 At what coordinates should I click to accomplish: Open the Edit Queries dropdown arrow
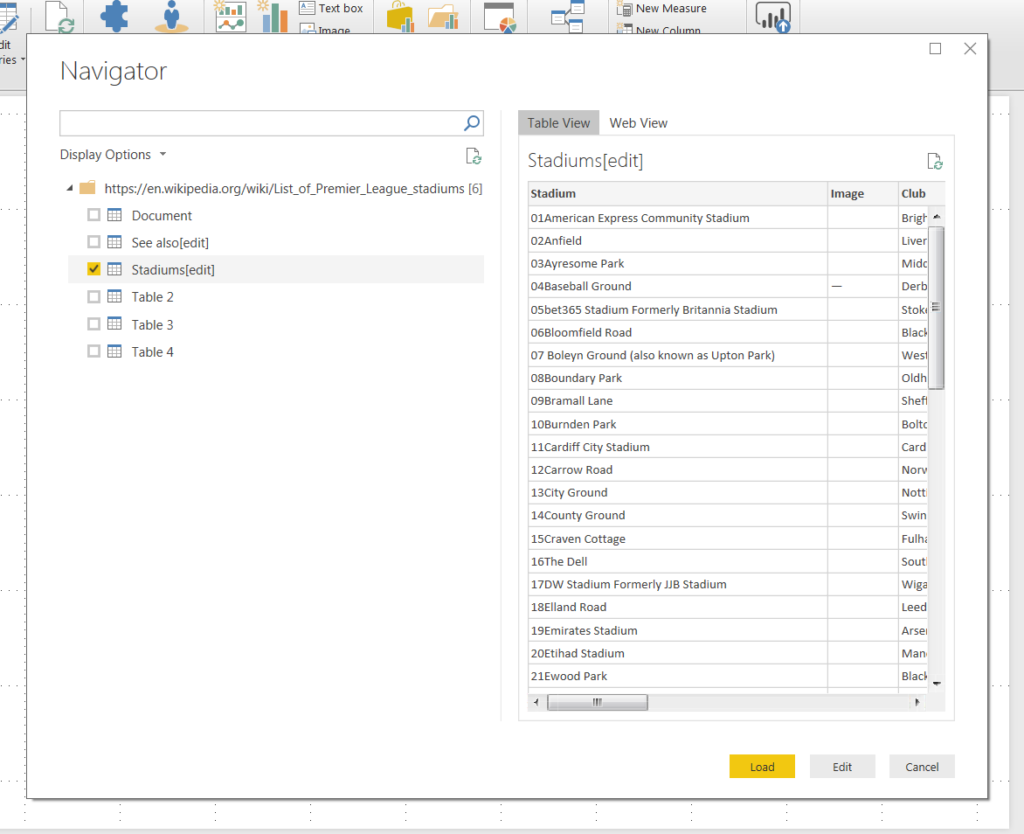click(x=23, y=59)
